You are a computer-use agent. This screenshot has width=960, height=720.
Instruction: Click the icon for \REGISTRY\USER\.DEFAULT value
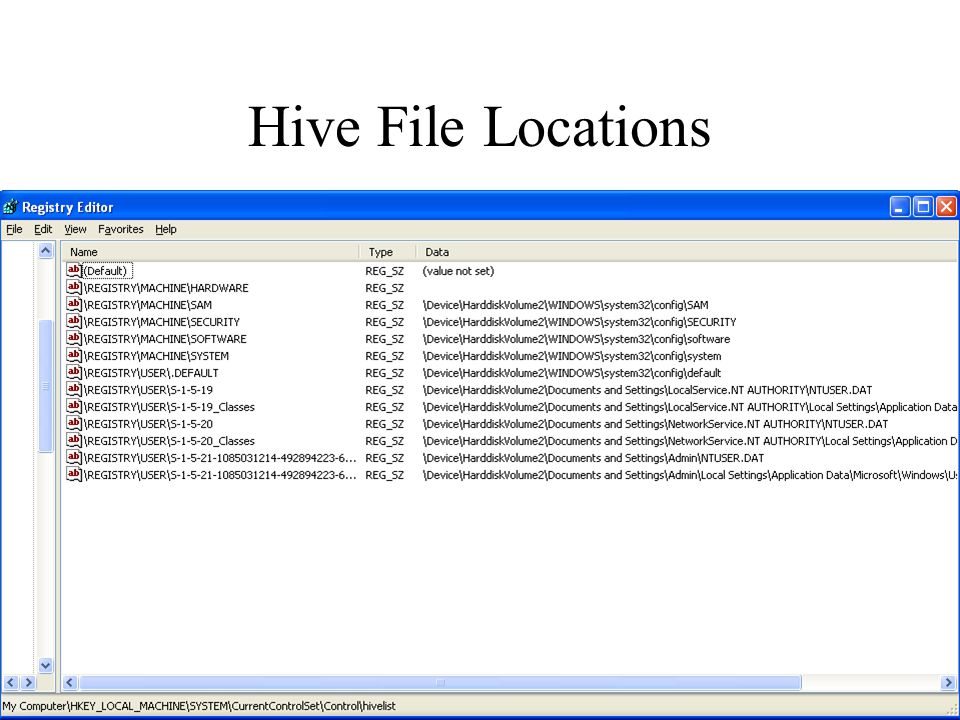(x=73, y=372)
